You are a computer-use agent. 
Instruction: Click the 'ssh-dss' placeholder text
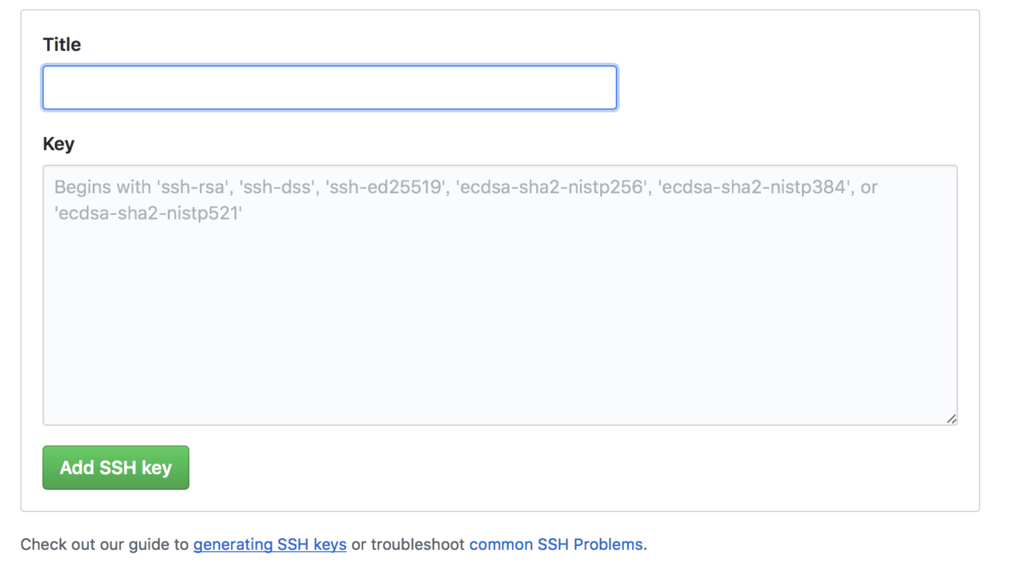click(x=276, y=187)
